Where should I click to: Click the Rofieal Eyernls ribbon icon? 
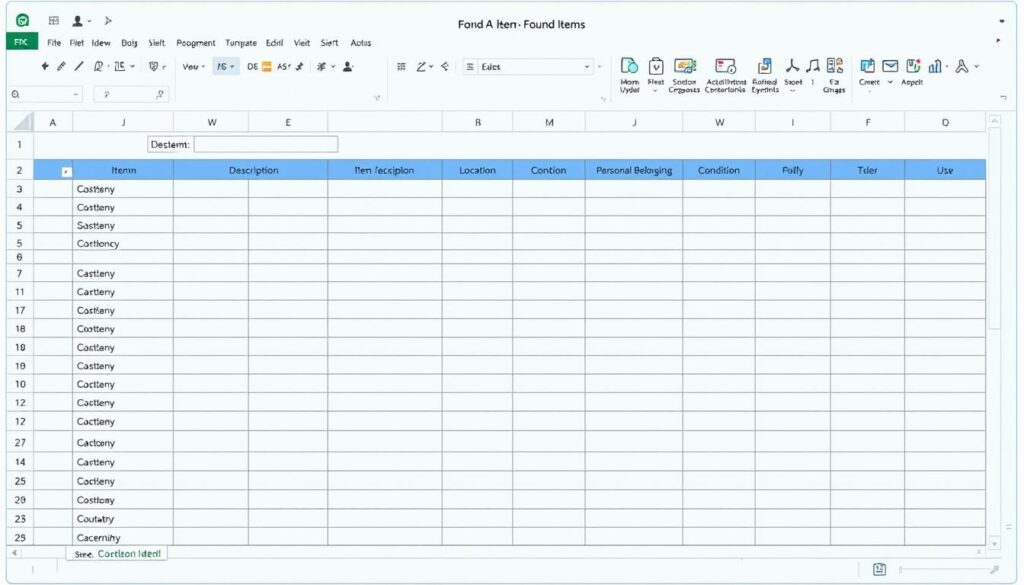pos(765,75)
